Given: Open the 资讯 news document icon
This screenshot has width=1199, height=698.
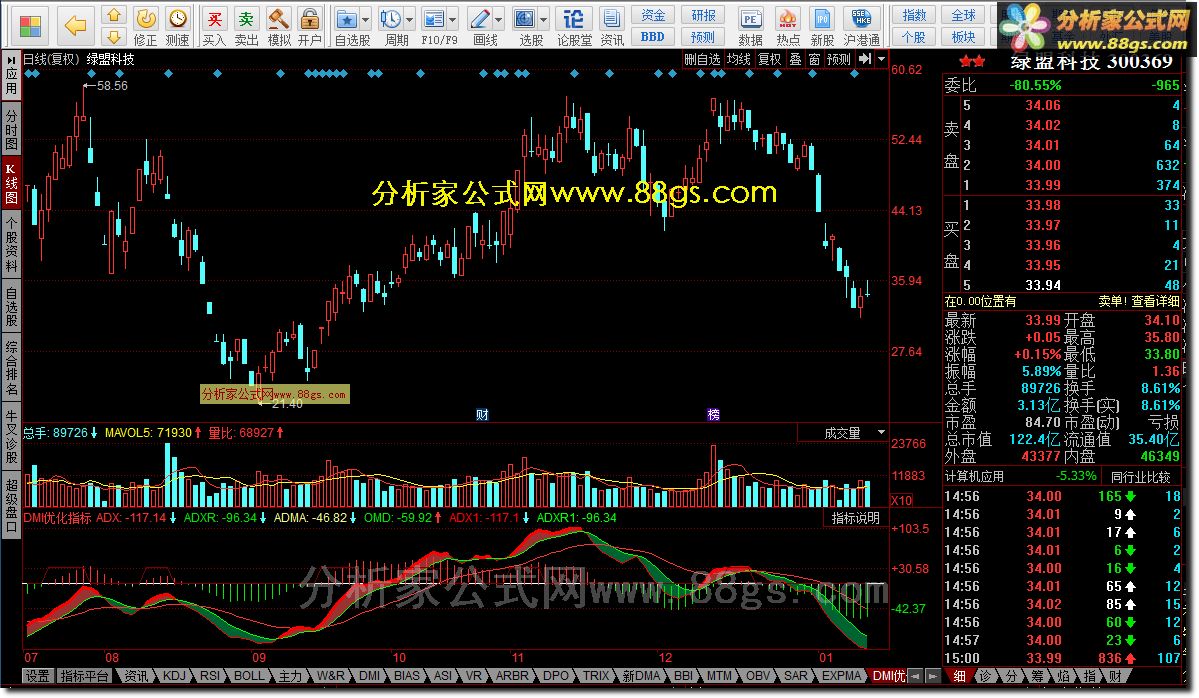Looking at the screenshot, I should pos(612,27).
